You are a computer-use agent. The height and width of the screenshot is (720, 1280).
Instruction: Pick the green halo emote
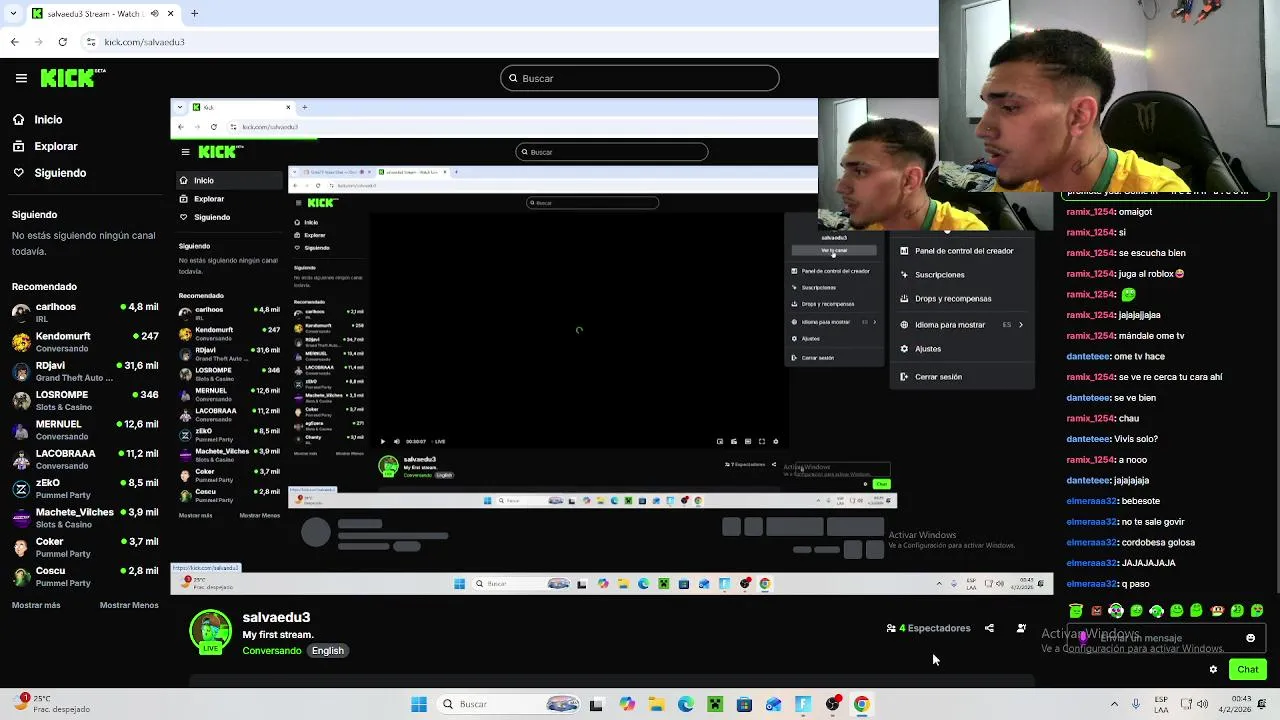pyautogui.click(x=1075, y=610)
